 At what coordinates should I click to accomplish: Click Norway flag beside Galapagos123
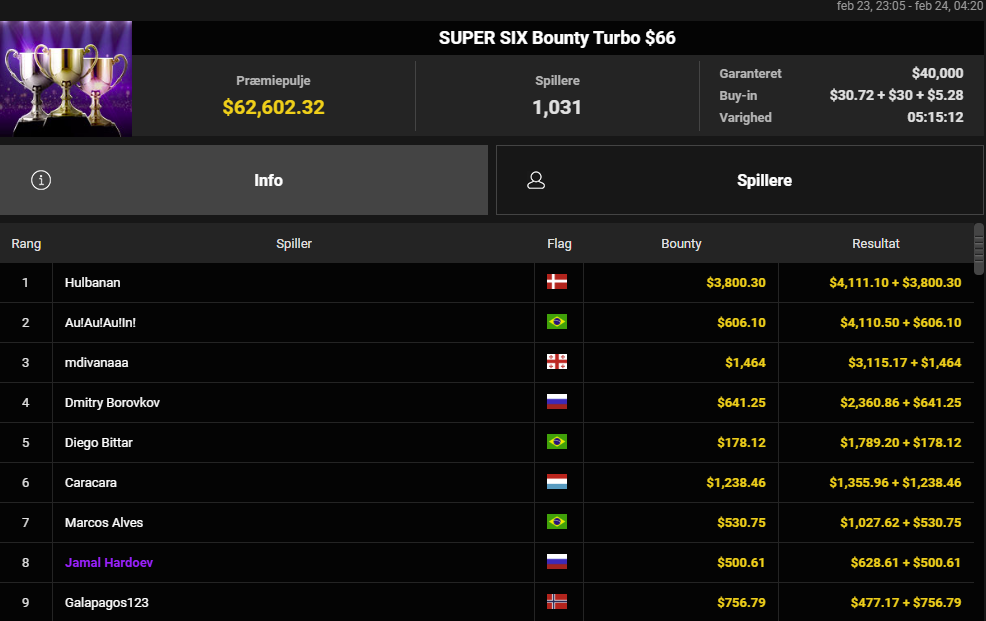coord(557,602)
